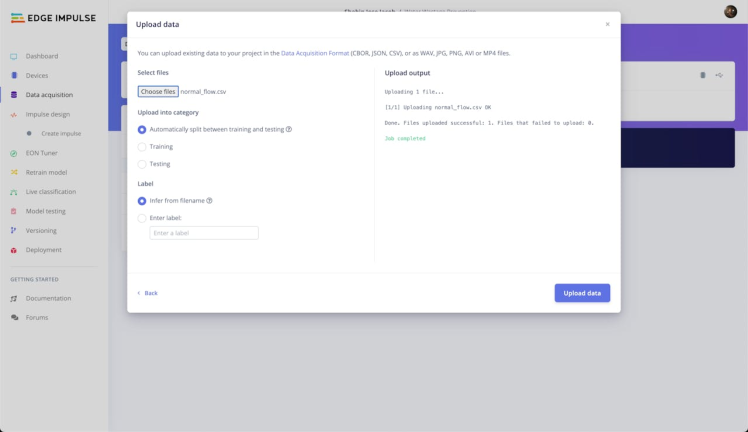The height and width of the screenshot is (432, 748).
Task: Click the Dashboard icon in sidebar
Action: click(14, 56)
